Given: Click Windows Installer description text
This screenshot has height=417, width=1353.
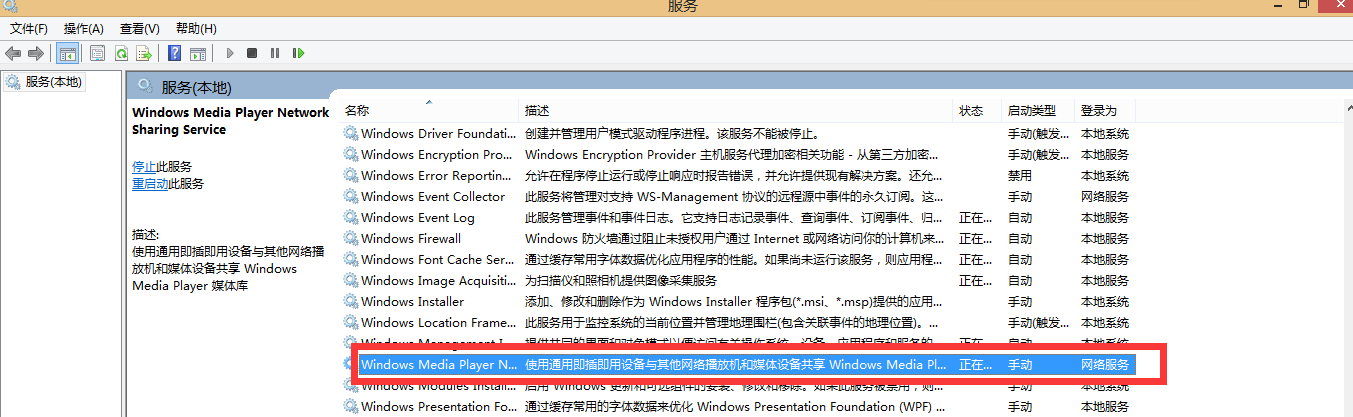Looking at the screenshot, I should [734, 301].
